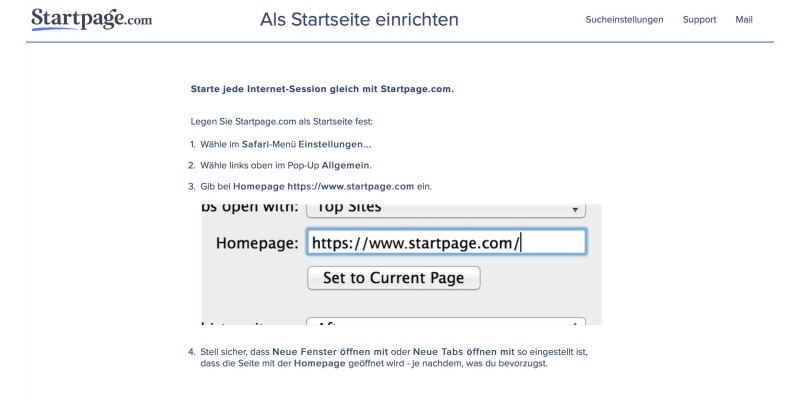Go to Mail in the header

coord(743,20)
